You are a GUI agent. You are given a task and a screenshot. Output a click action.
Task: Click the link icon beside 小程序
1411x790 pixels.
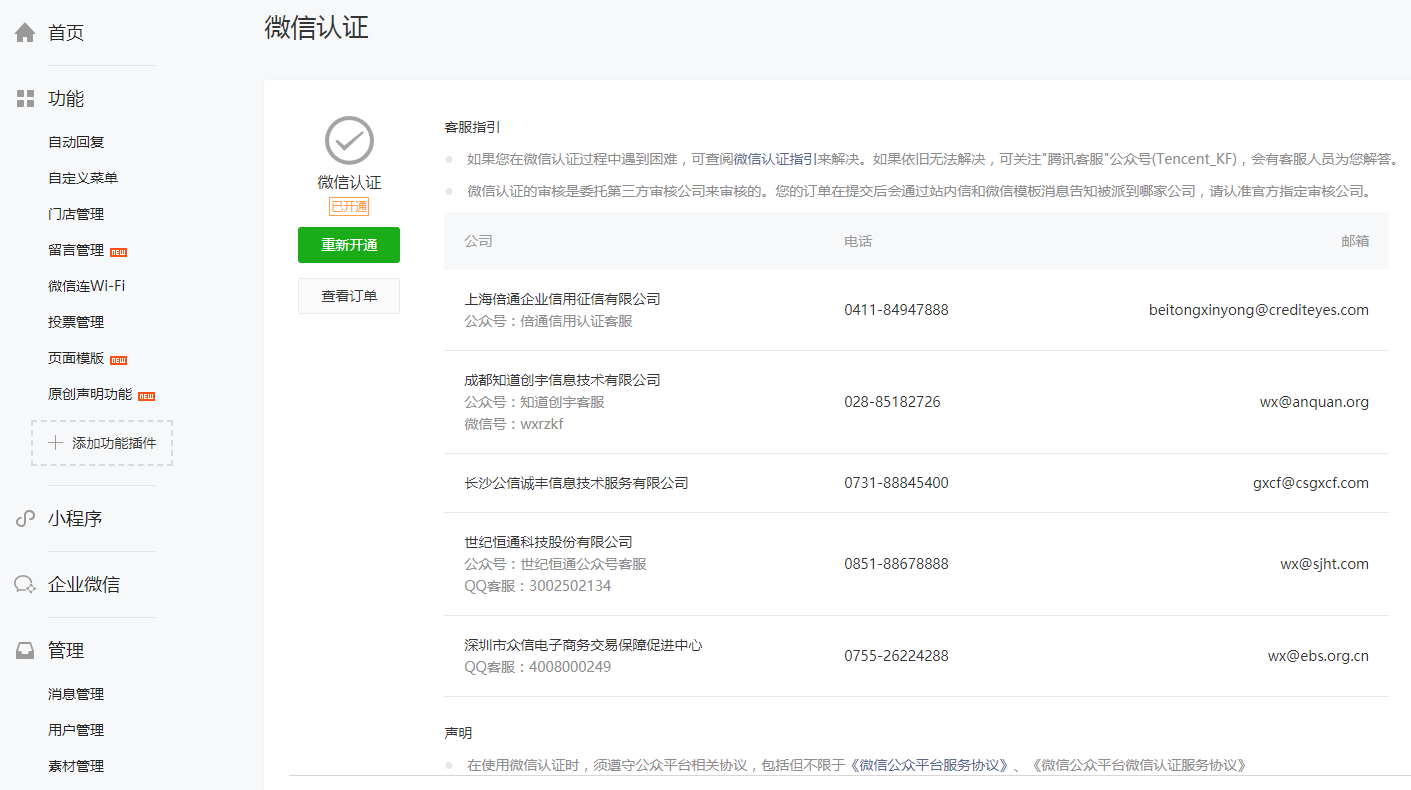25,519
